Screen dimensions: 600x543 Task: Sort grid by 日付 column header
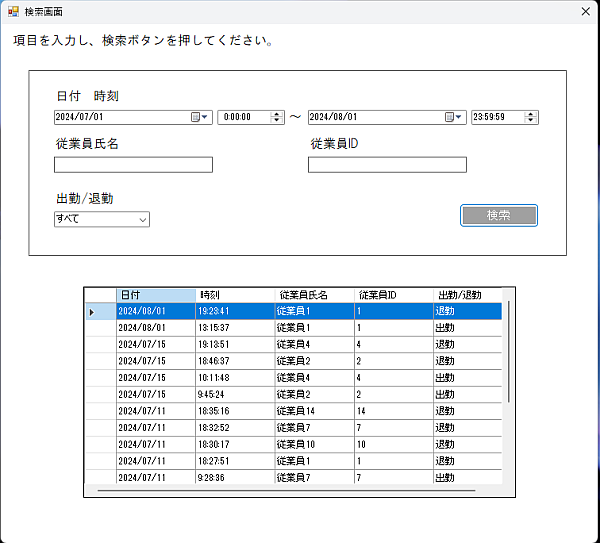point(156,295)
